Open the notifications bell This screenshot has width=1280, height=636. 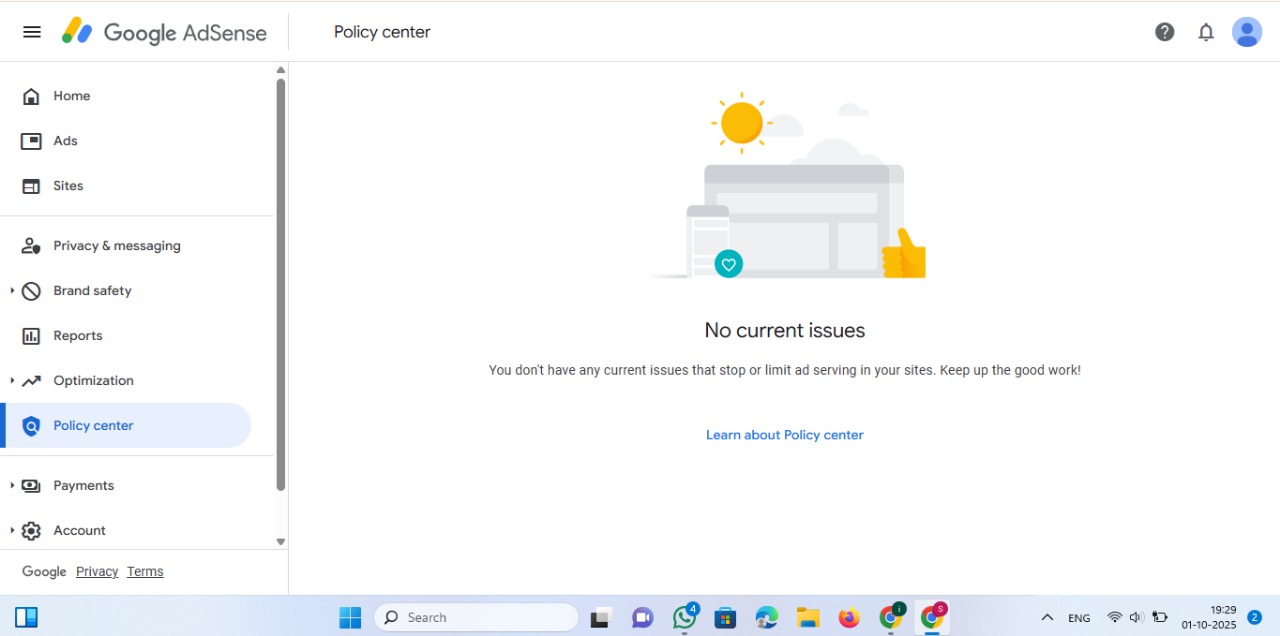pyautogui.click(x=1206, y=32)
